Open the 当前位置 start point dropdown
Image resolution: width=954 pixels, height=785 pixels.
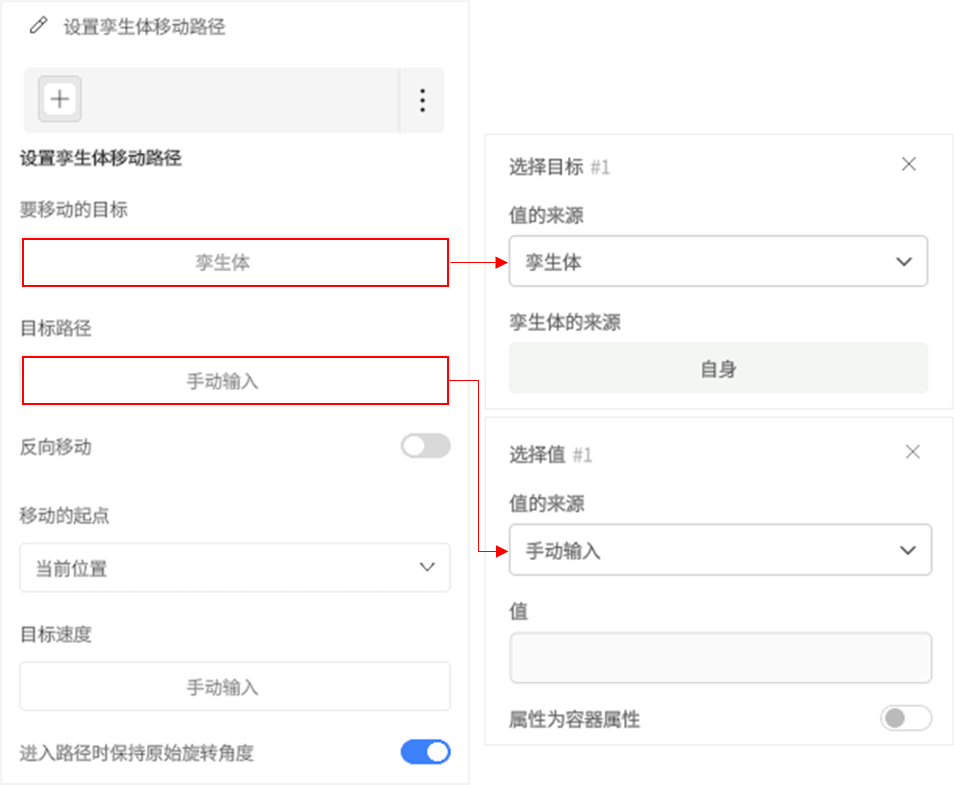click(235, 568)
